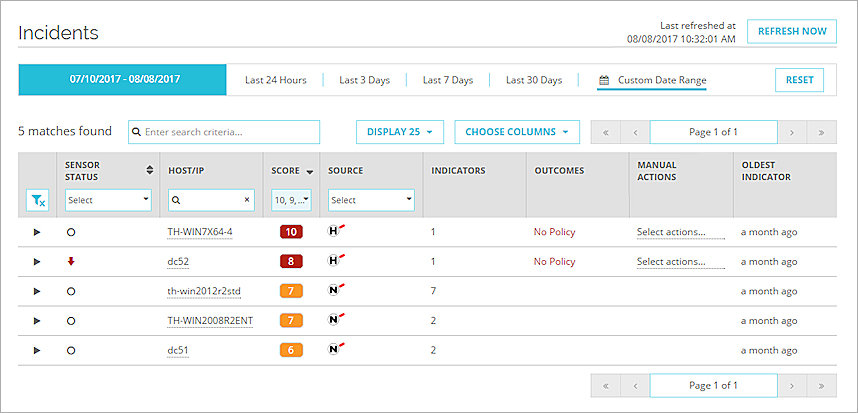Open Select actions for TH-WIN7X64-4

tap(681, 232)
